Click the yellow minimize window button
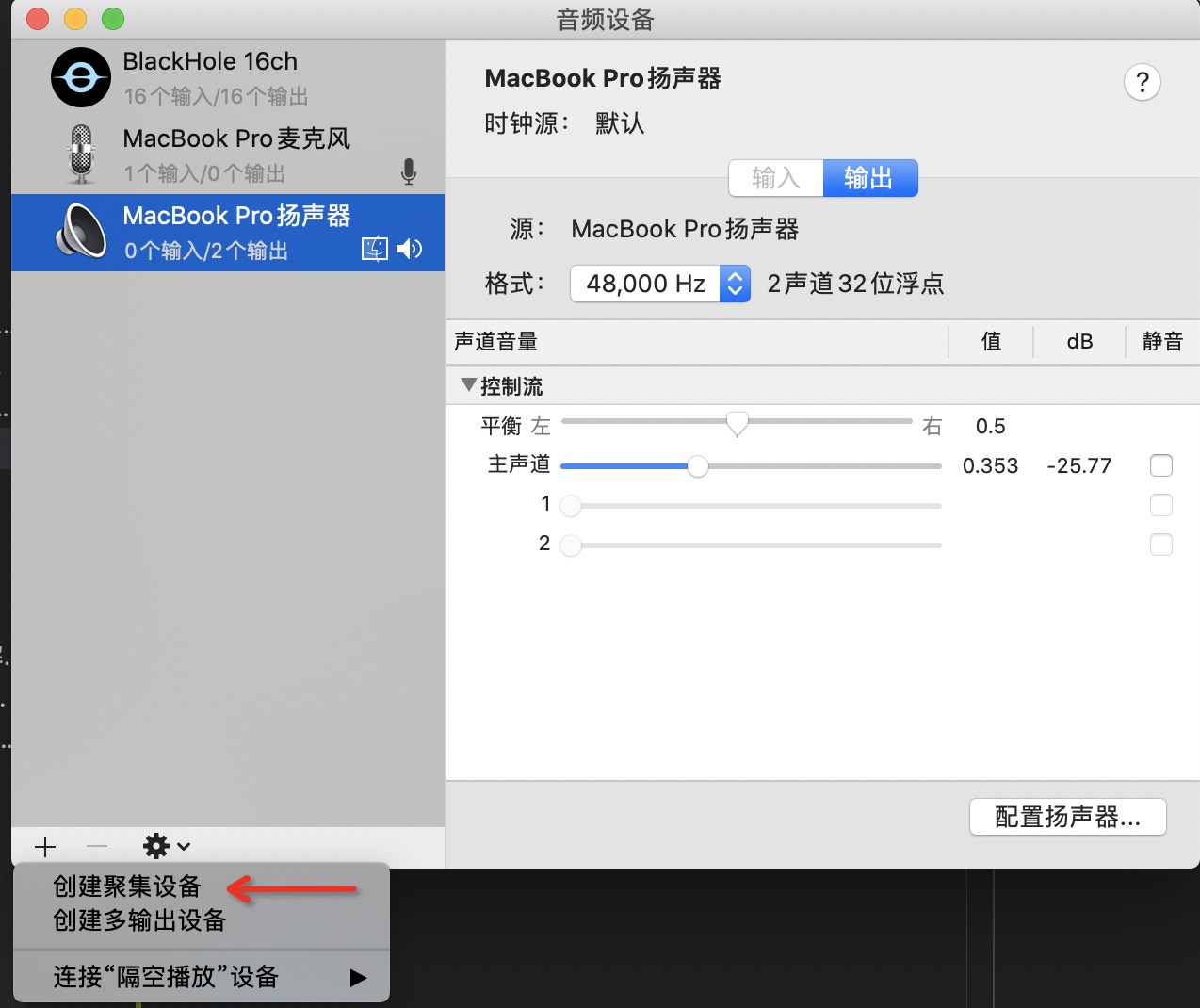Viewport: 1200px width, 1008px height. (75, 19)
